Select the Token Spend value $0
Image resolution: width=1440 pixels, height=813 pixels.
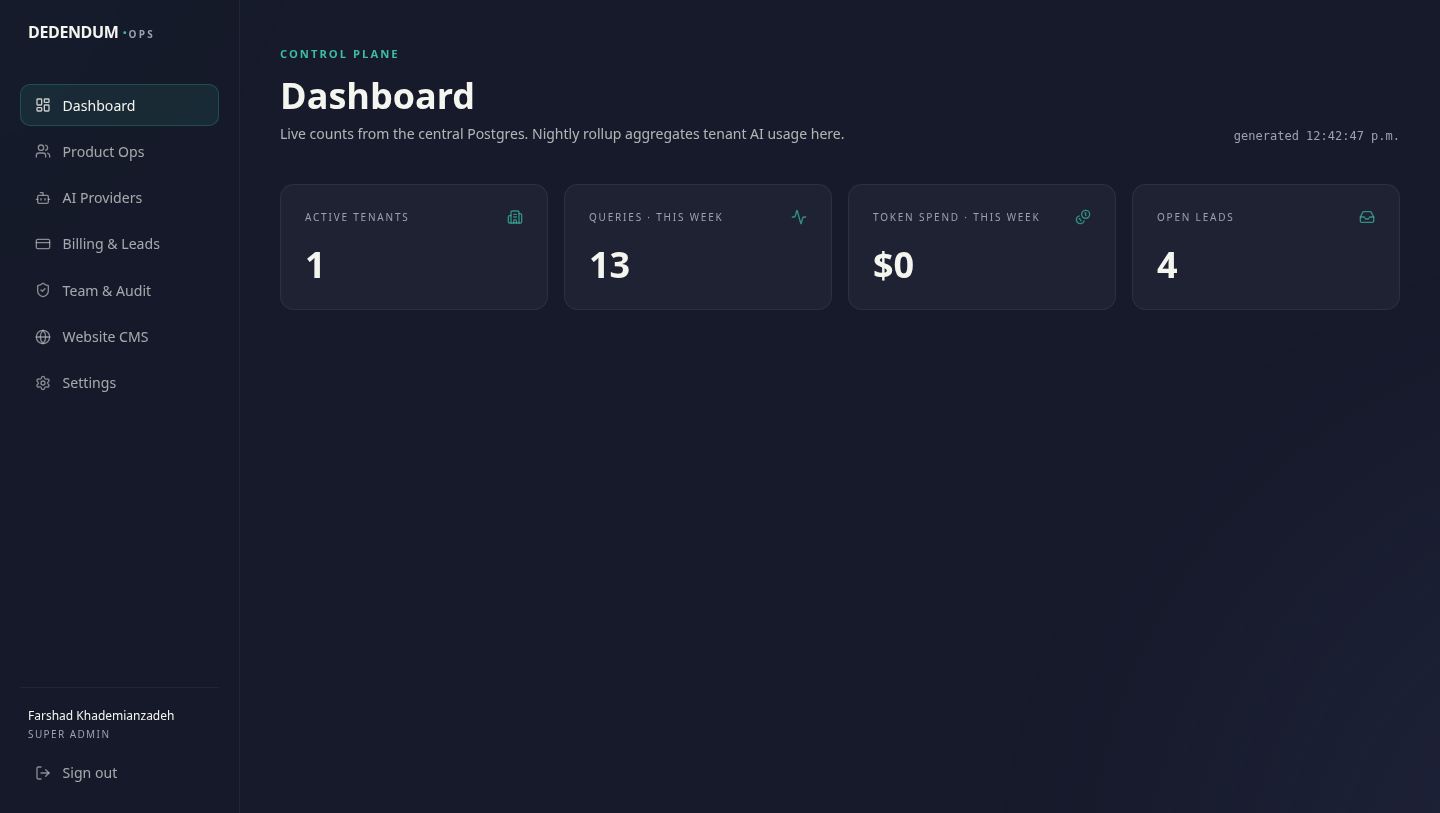pos(893,265)
